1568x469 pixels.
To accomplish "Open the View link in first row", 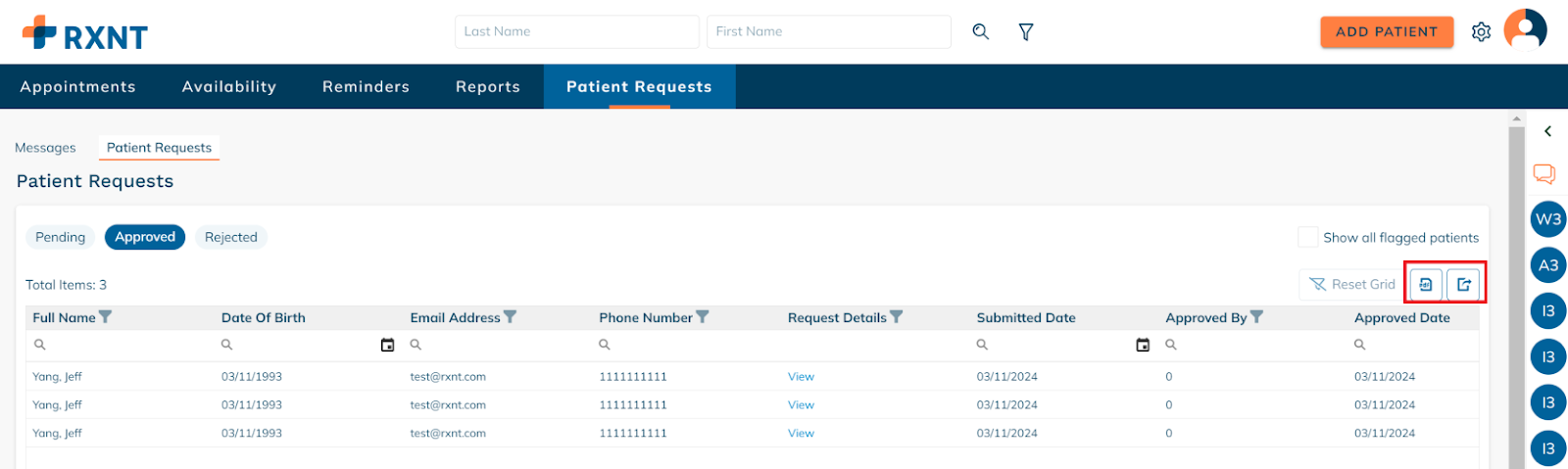I will (x=801, y=377).
